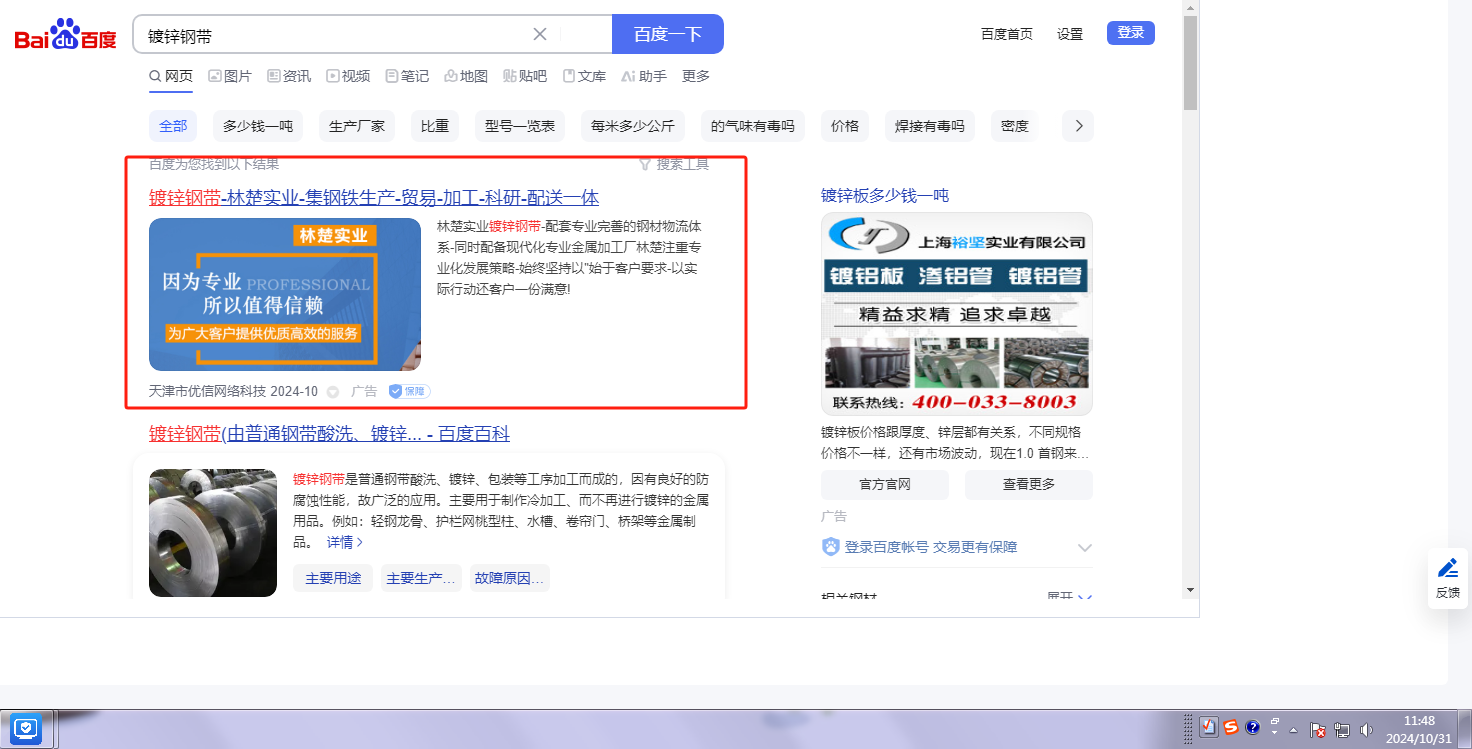Screen dimensions: 1472x749
Task: Select the 的气味有毒吗 filter chip
Action: [x=753, y=126]
